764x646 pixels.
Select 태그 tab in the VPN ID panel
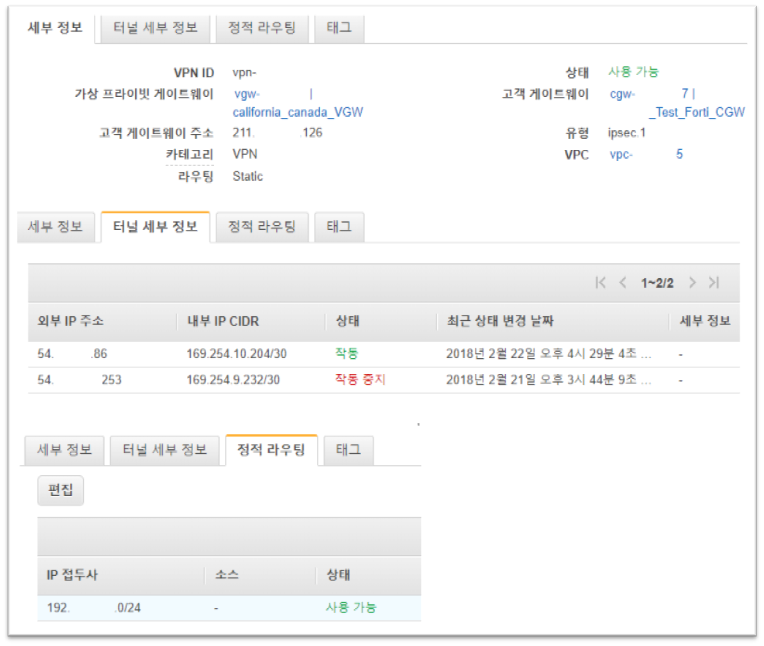(339, 28)
